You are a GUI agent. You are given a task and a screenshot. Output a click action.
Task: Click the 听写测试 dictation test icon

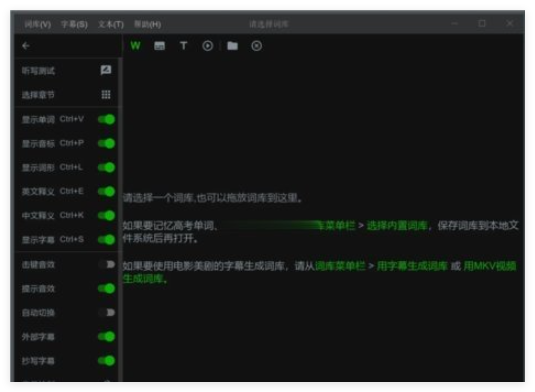(x=106, y=70)
